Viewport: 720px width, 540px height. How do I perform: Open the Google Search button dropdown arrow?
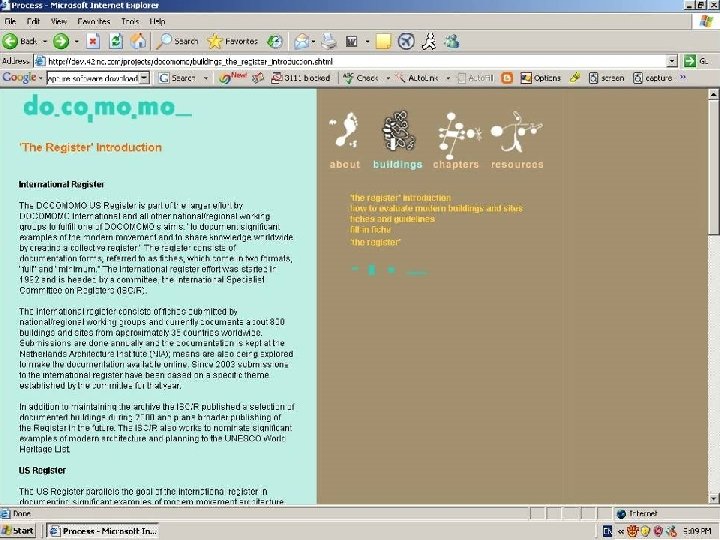(205, 79)
